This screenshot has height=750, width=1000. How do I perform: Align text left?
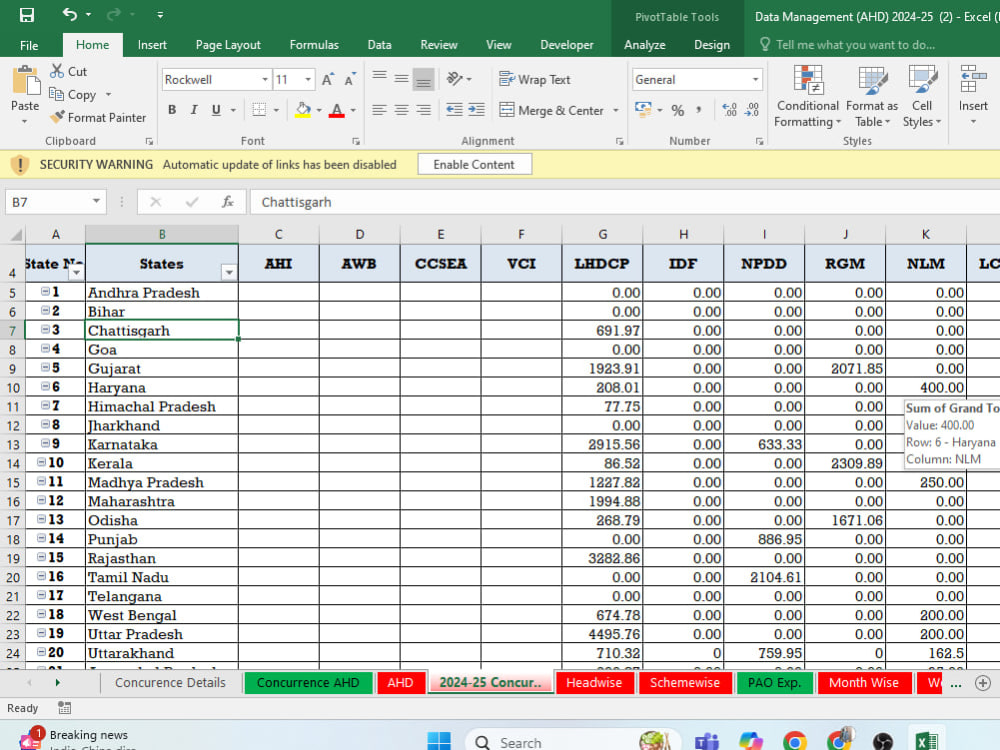379,110
